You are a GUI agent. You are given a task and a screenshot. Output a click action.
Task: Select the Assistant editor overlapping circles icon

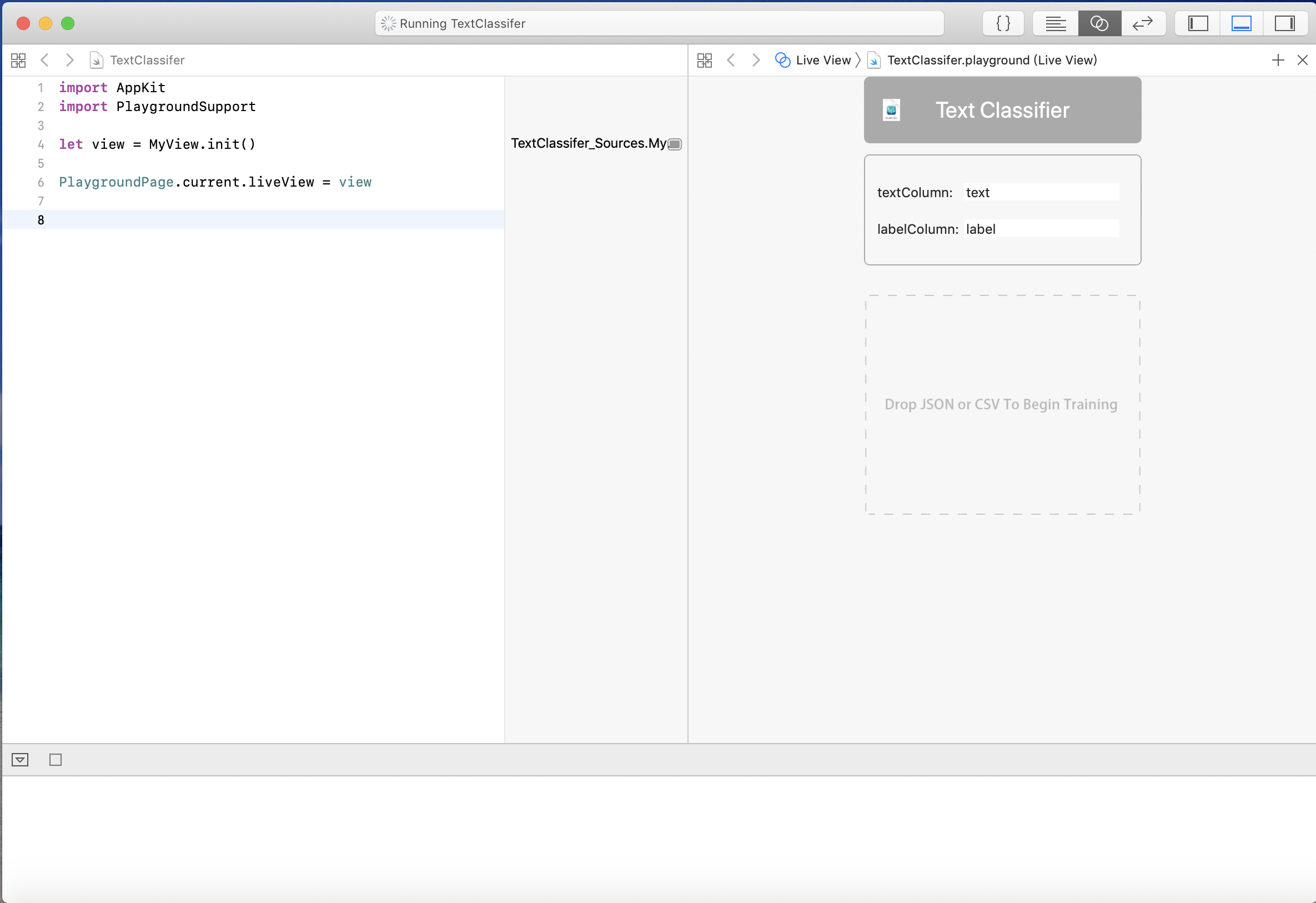click(1098, 23)
